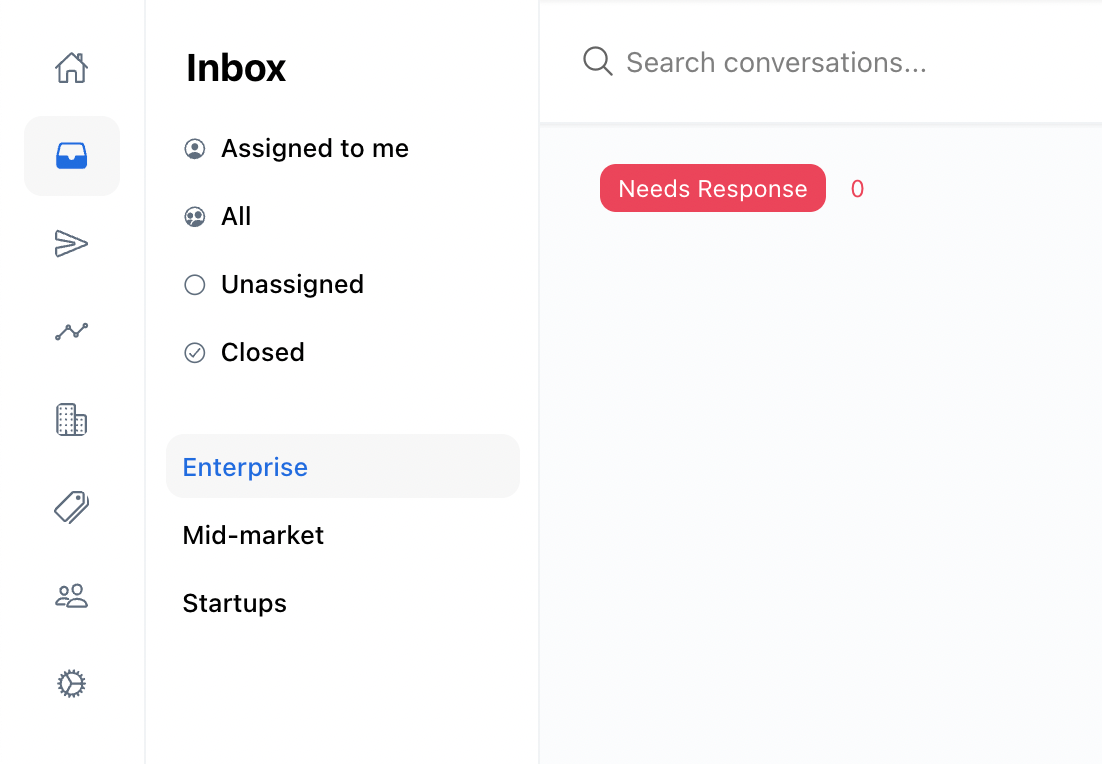The image size is (1102, 764).
Task: Click the Needs Response red badge
Action: click(x=712, y=189)
